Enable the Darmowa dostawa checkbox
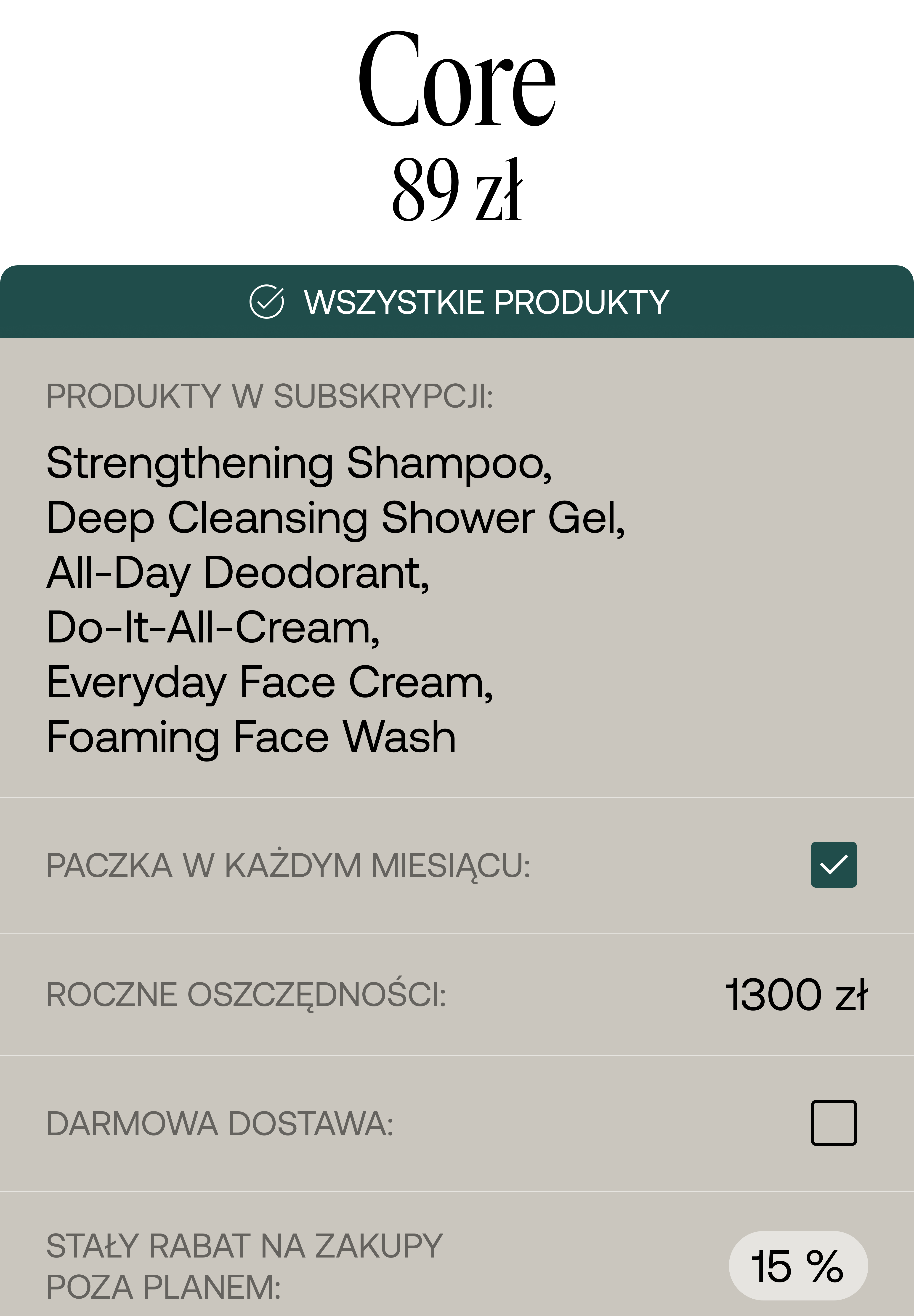This screenshot has width=914, height=1316. (x=833, y=1122)
